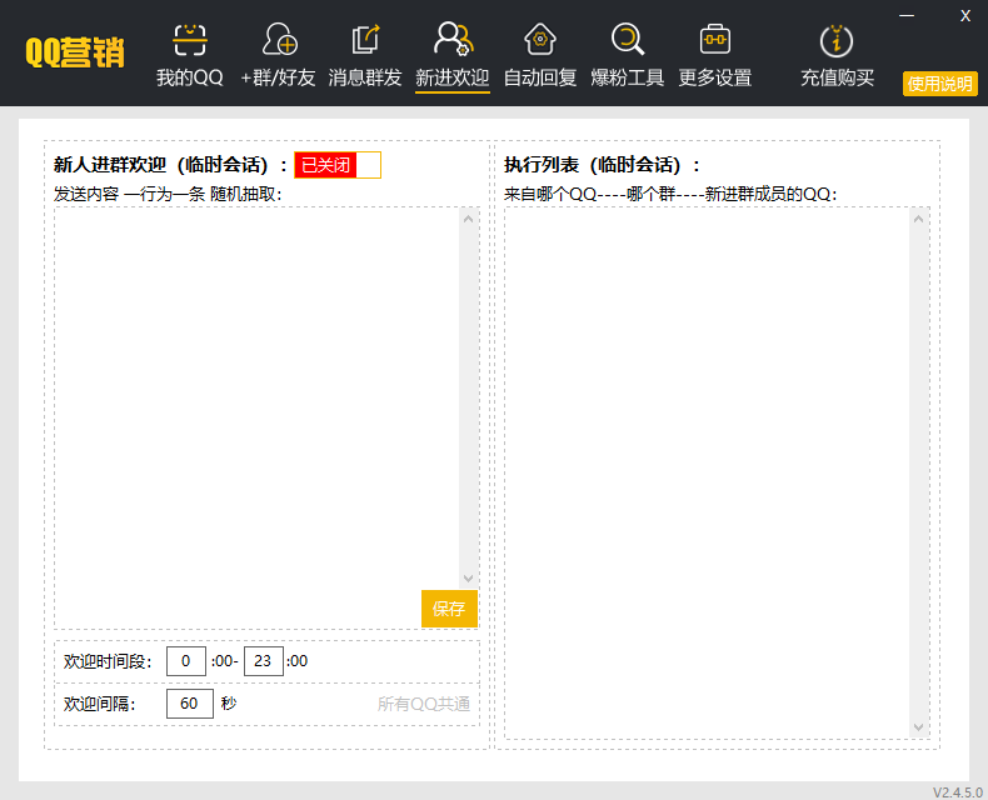Close the QQ营销 window
This screenshot has width=988, height=800.
tap(965, 16)
